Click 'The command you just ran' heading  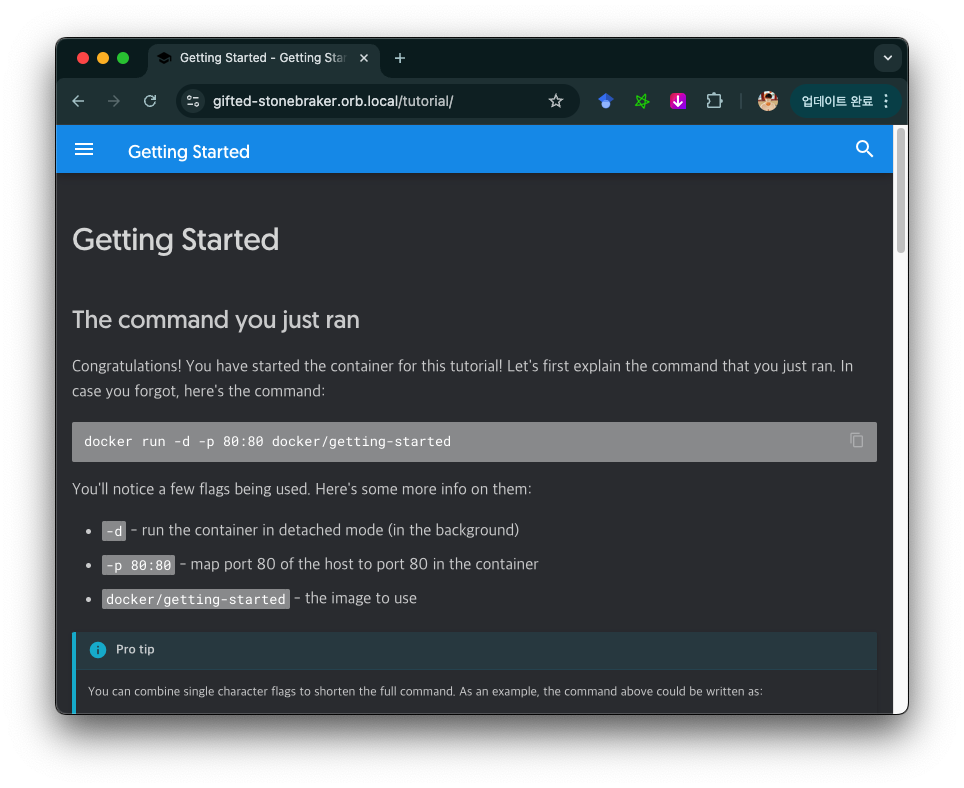(x=216, y=320)
